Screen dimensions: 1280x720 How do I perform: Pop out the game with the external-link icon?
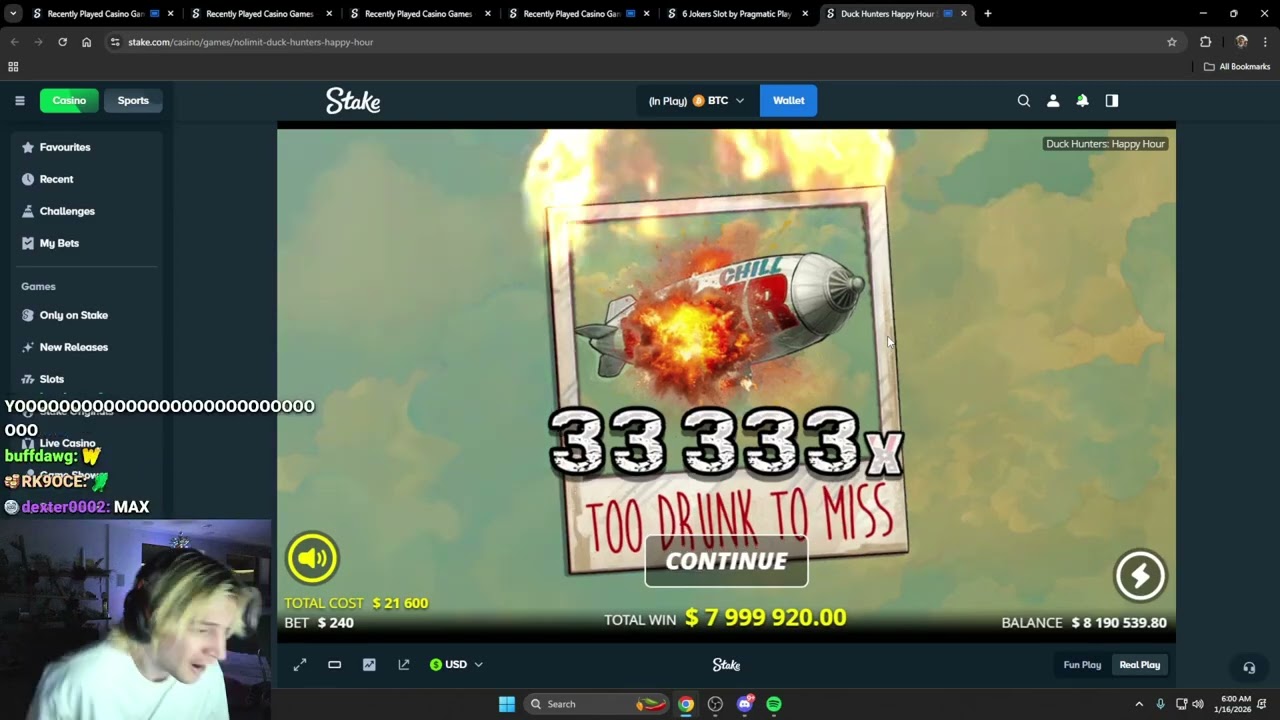pyautogui.click(x=404, y=664)
